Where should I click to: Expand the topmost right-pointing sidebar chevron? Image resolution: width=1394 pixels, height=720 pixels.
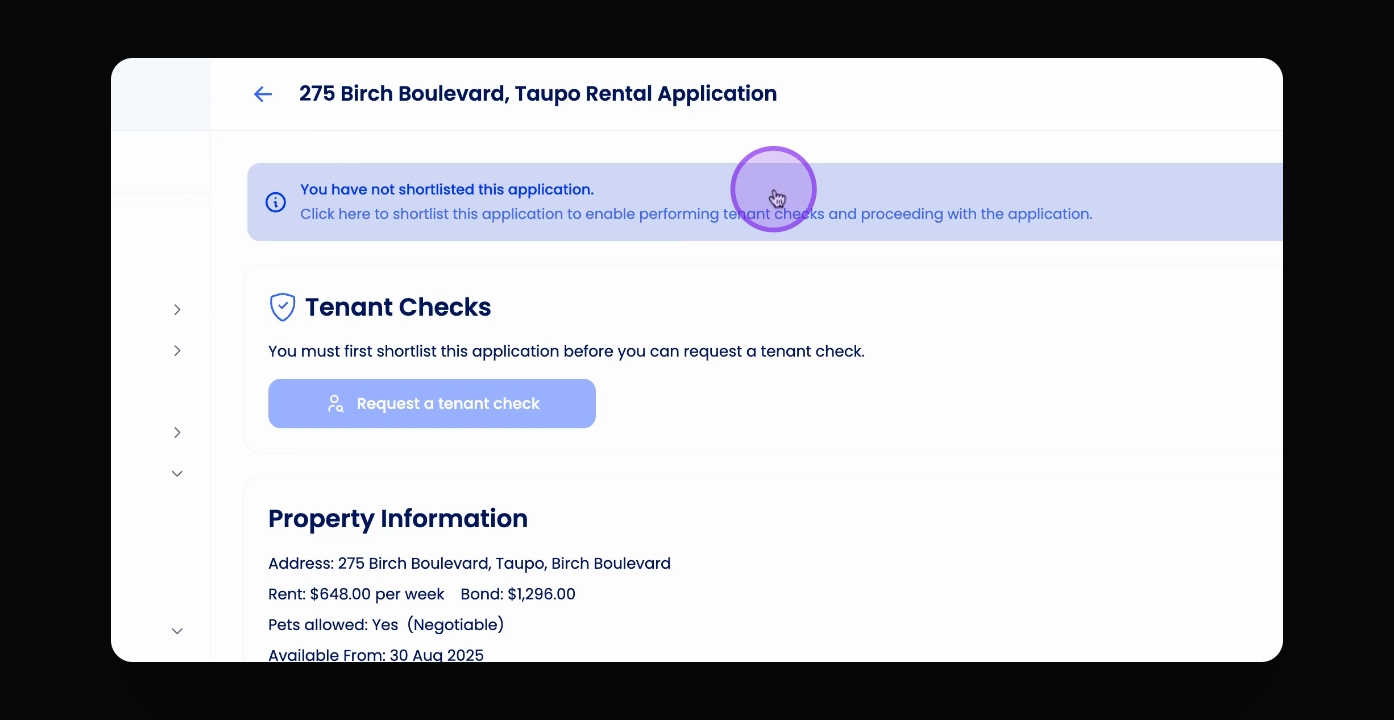point(177,310)
